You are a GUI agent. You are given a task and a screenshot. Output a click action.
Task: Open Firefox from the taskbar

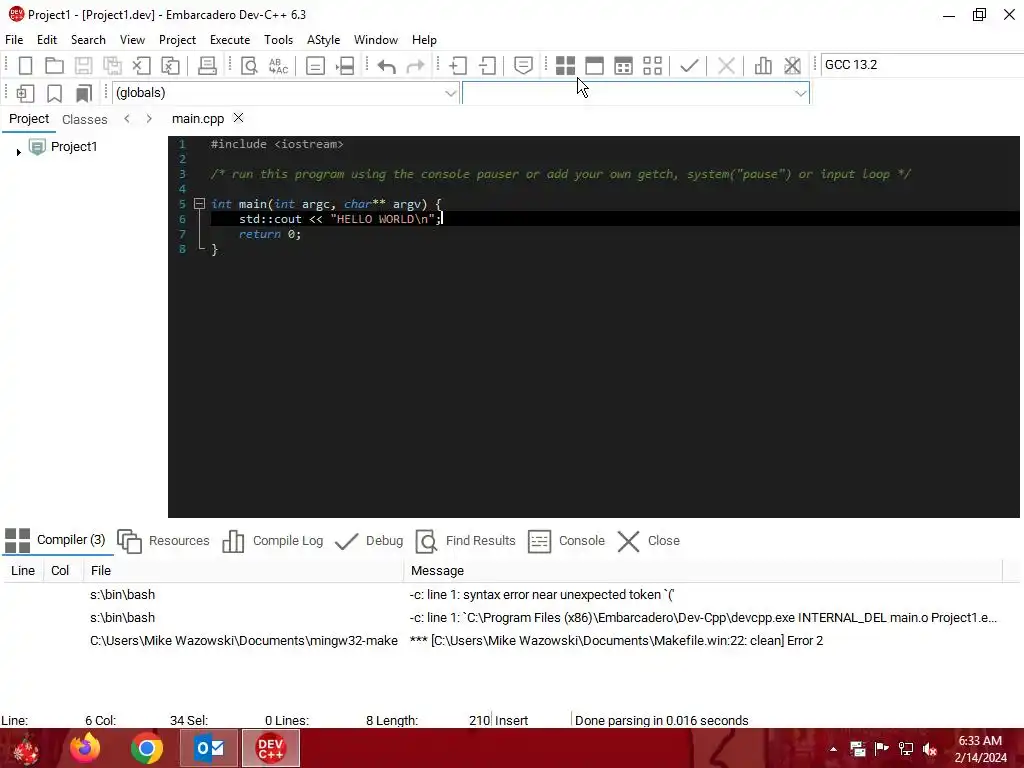pos(86,748)
